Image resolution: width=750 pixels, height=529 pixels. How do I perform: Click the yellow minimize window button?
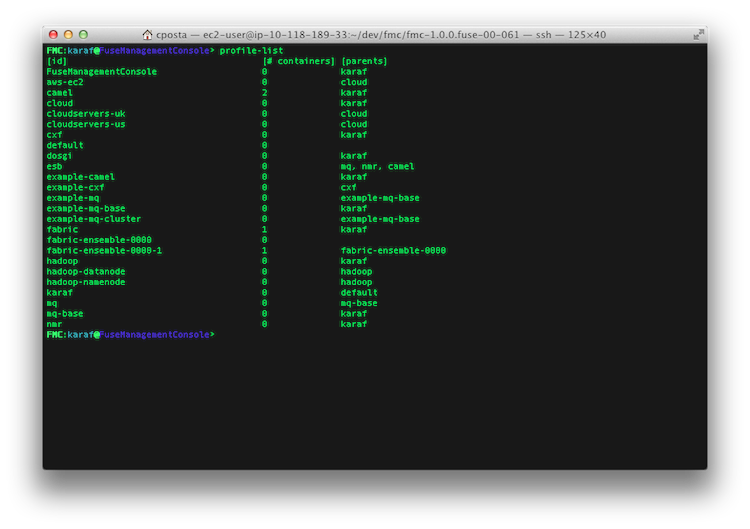pos(68,34)
